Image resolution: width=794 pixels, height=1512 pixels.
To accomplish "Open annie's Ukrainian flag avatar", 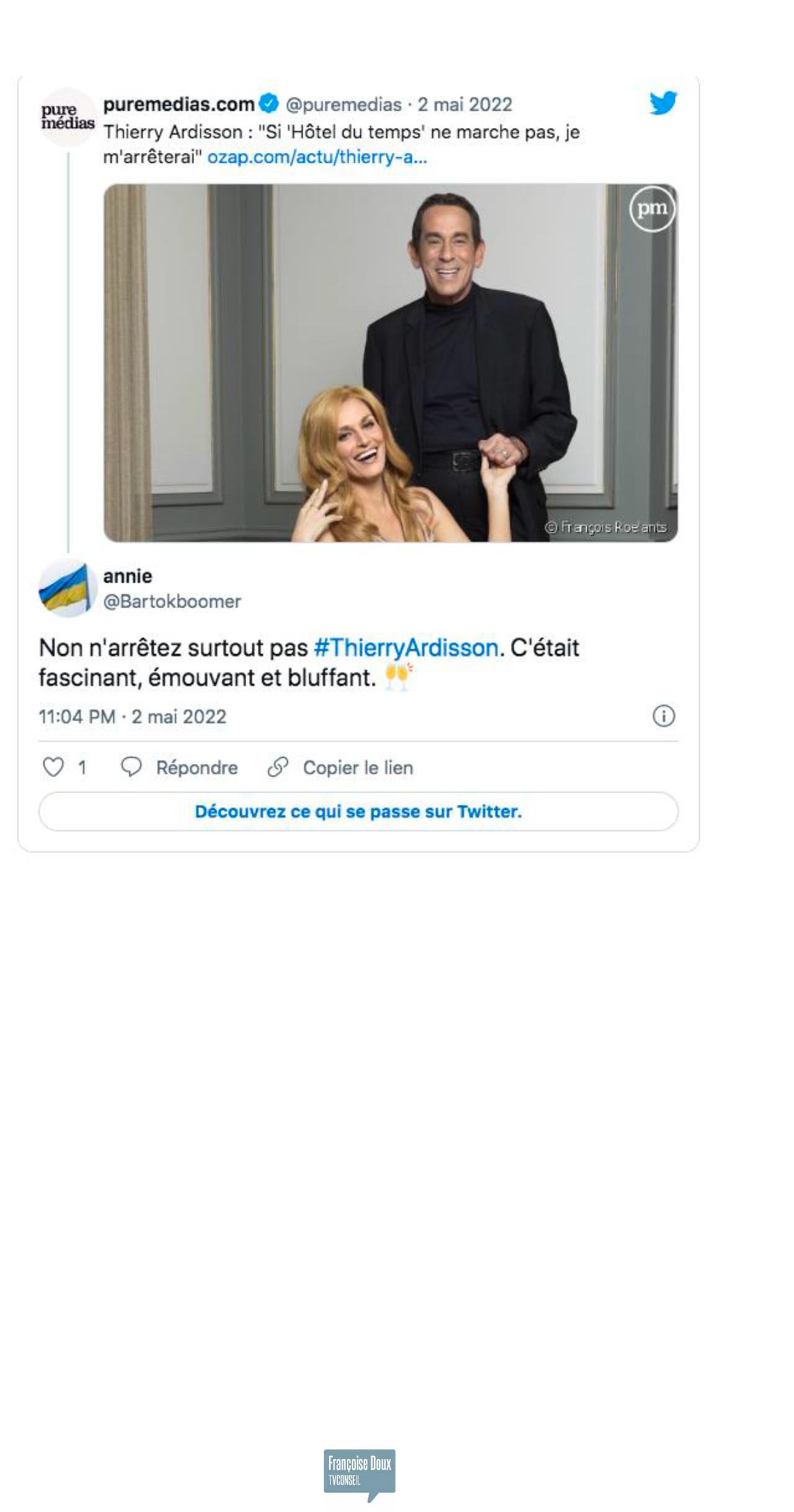I will (x=66, y=588).
